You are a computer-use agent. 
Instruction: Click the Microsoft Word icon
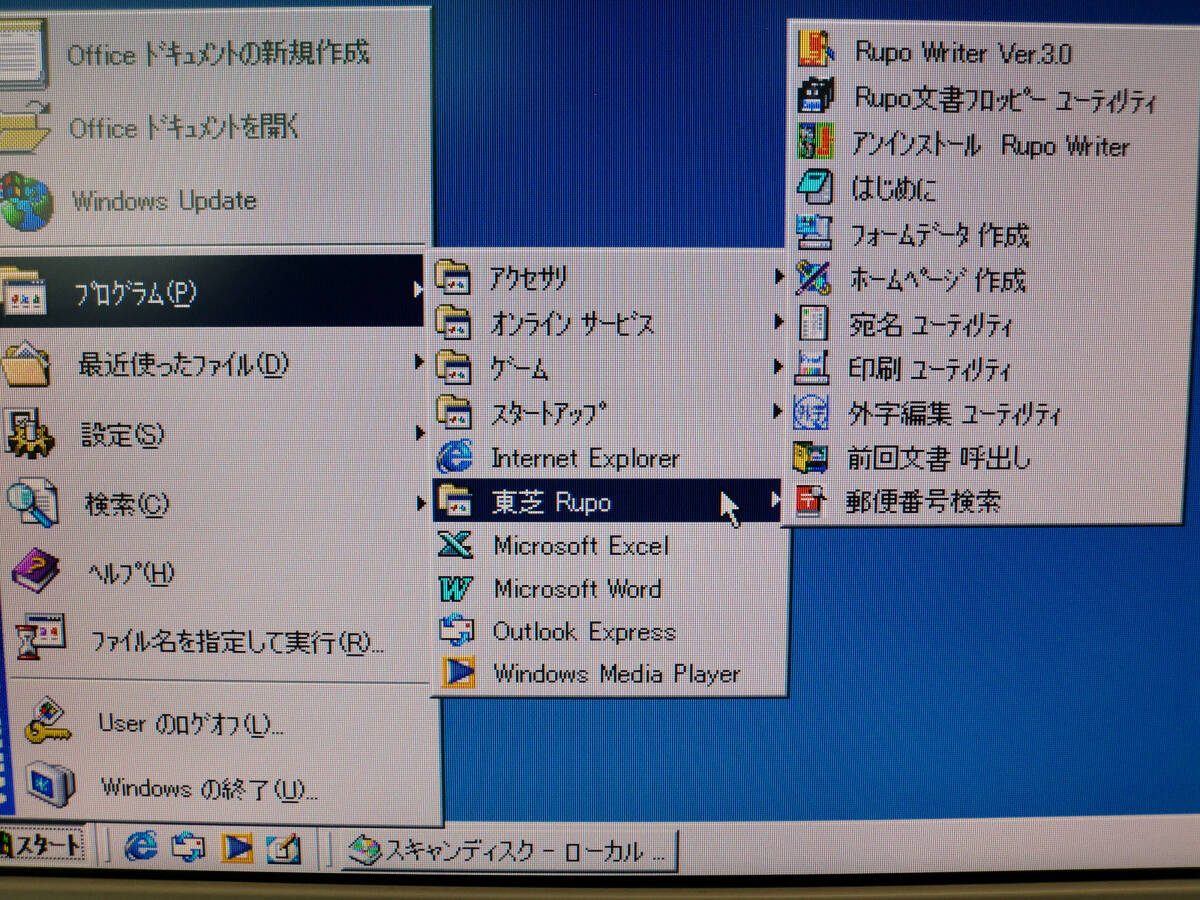click(457, 588)
